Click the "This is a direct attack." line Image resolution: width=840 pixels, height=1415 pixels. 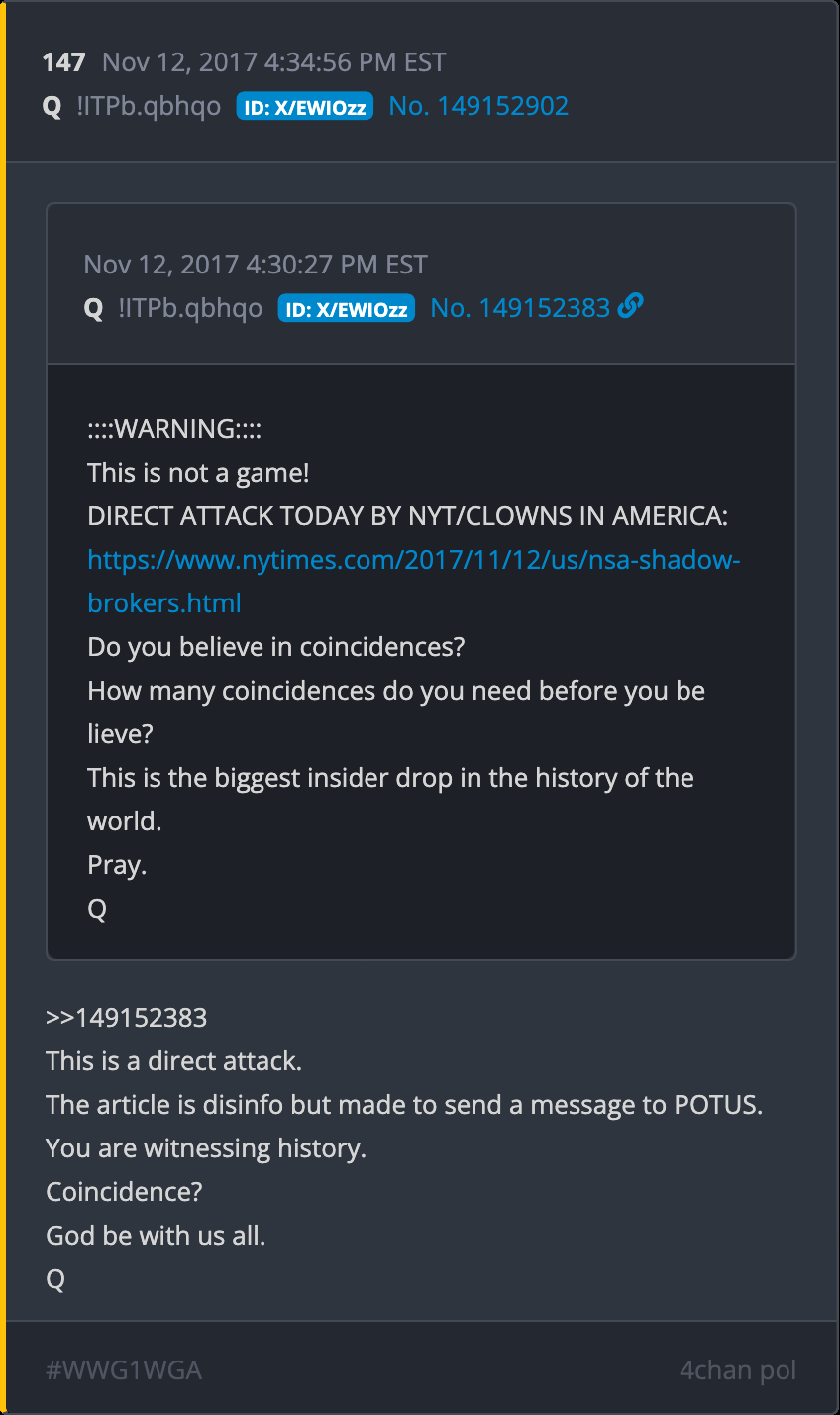point(174,1061)
